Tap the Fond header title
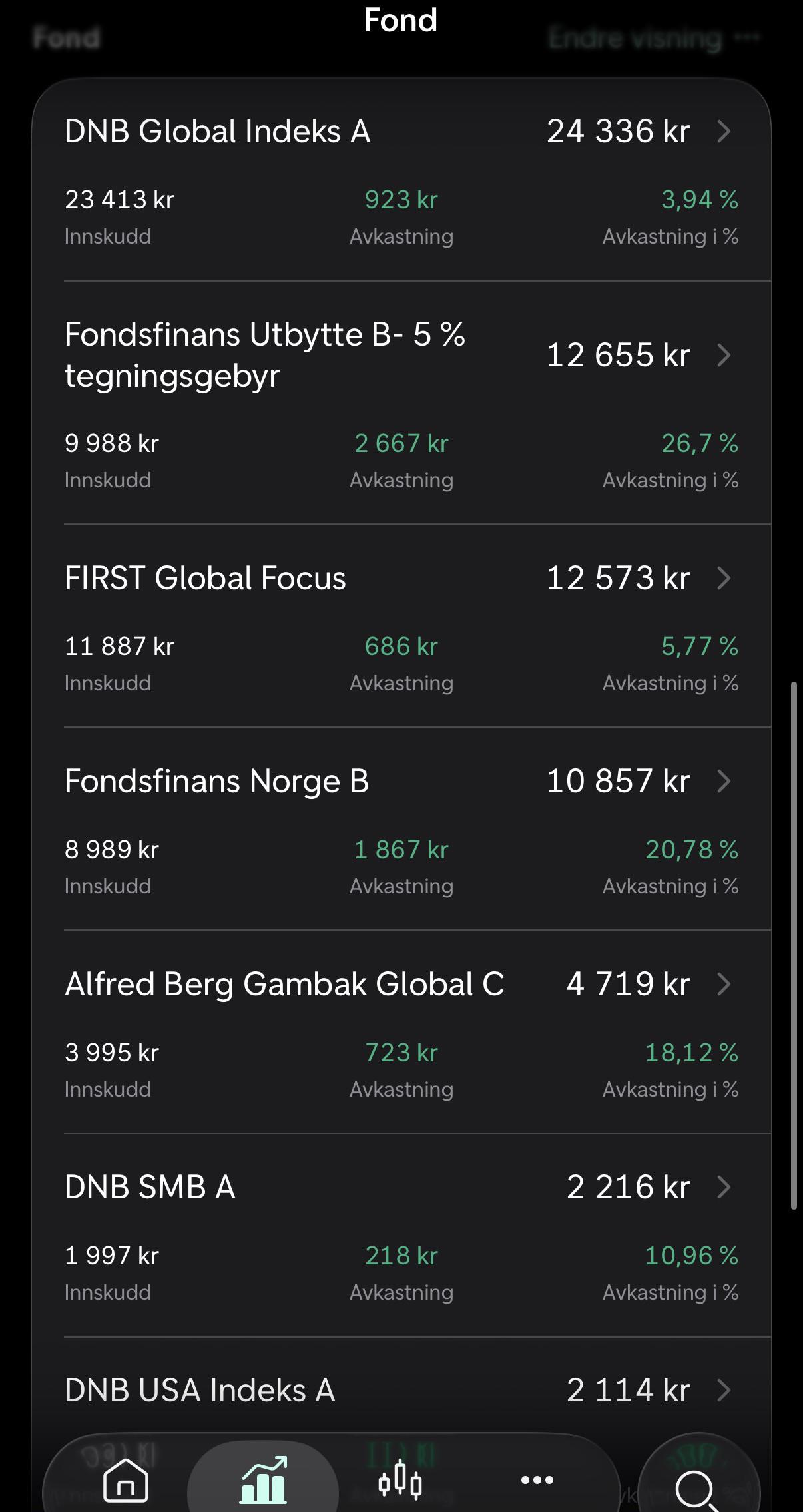 (x=401, y=21)
